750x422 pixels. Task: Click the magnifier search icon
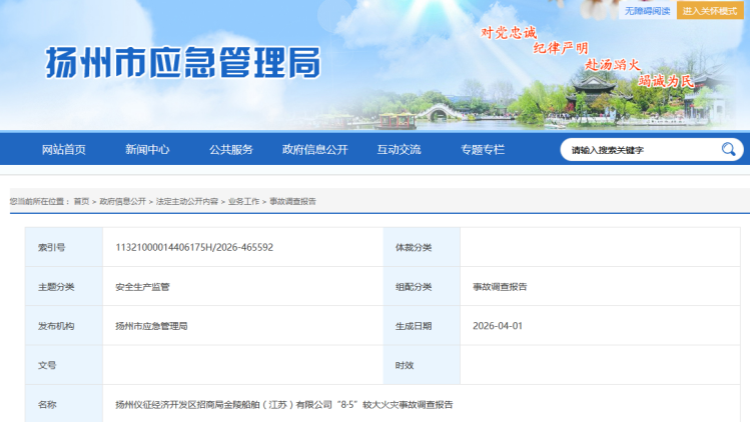728,150
